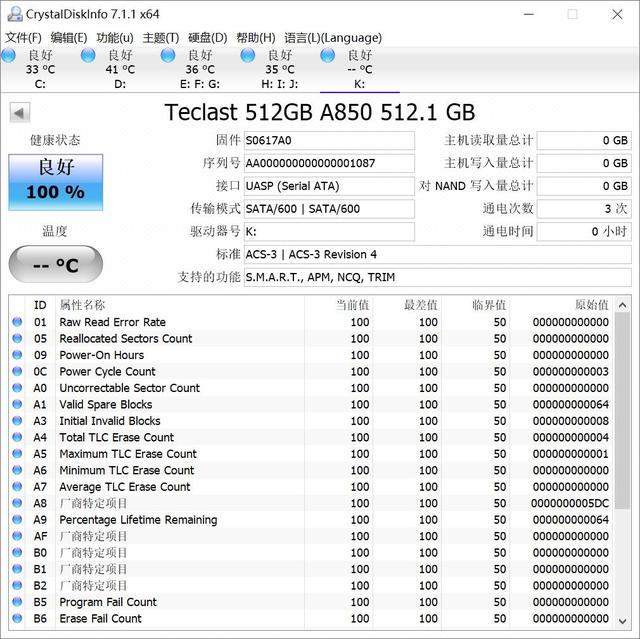
Task: Click the standard field ACS-3 Revision 4
Action: pos(438,255)
